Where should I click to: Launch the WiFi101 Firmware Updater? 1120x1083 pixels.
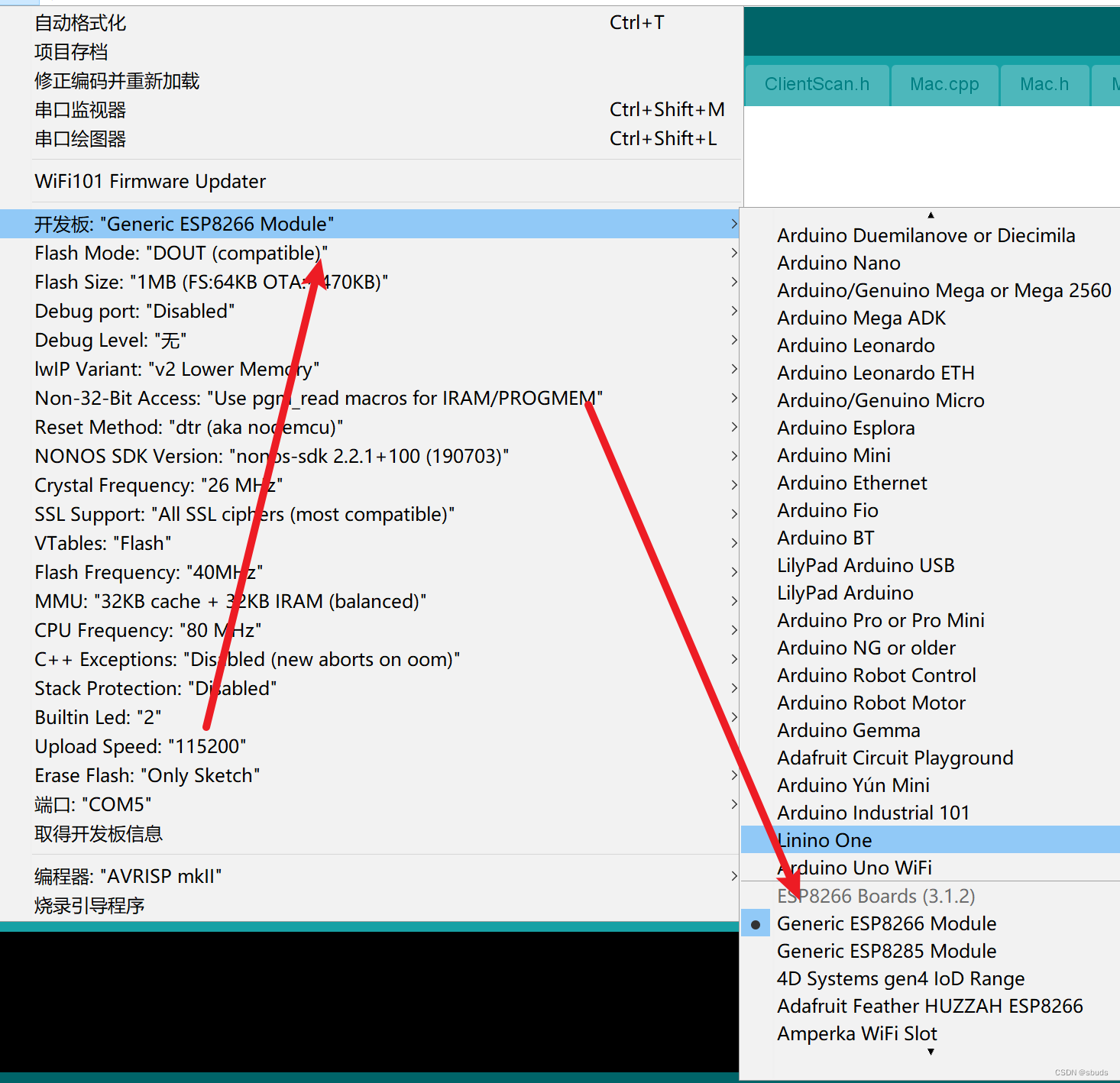pos(150,181)
